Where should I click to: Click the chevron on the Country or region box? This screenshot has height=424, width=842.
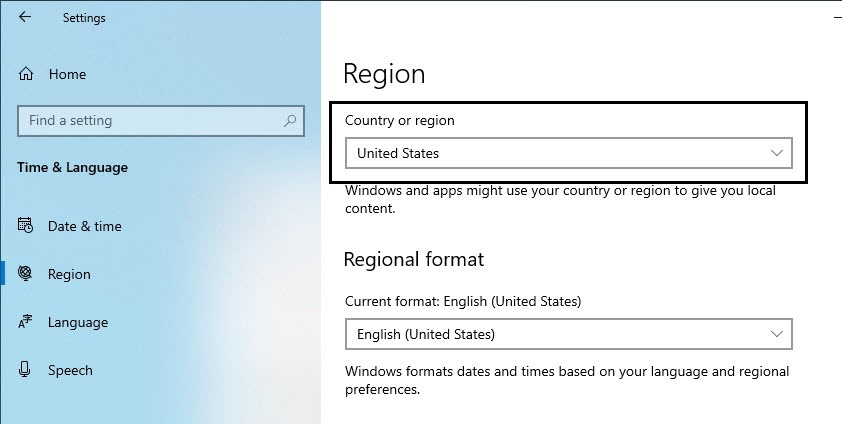[x=777, y=153]
